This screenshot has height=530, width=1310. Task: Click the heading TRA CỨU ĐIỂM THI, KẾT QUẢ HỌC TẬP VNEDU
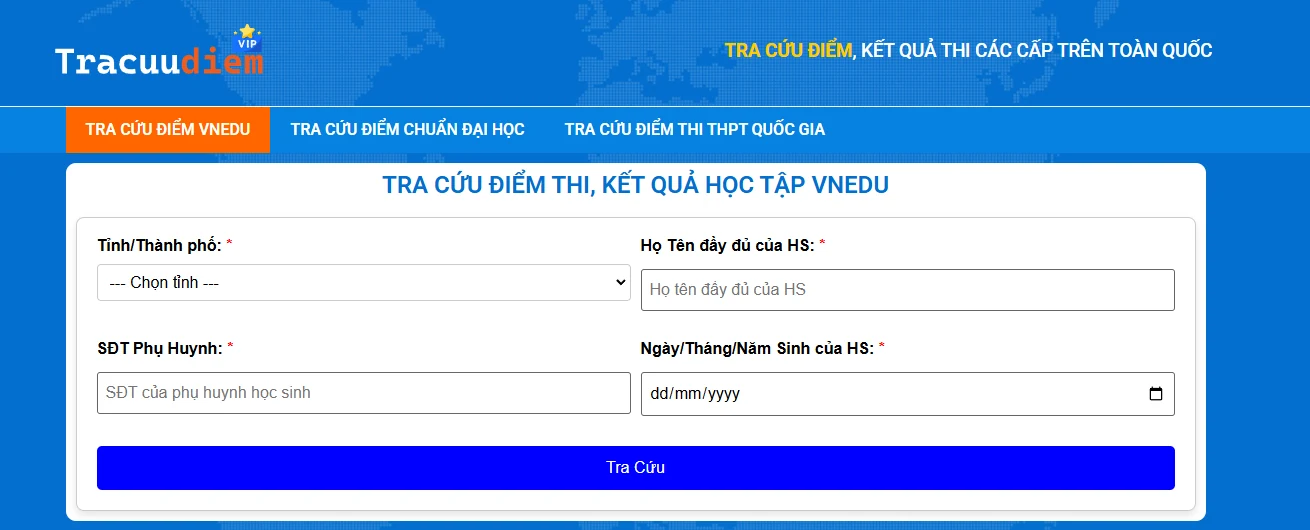636,185
